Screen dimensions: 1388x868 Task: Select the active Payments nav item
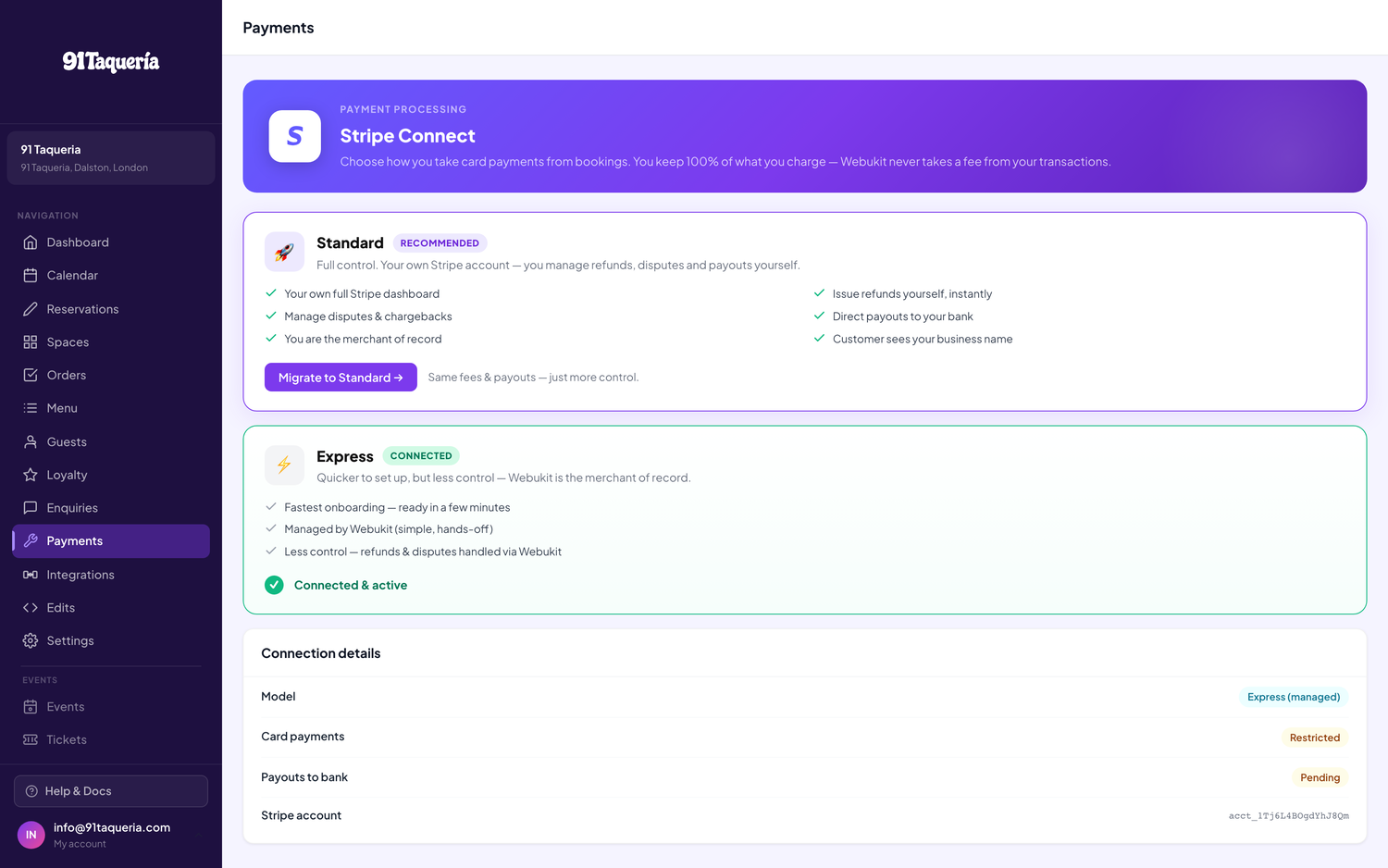click(x=111, y=541)
